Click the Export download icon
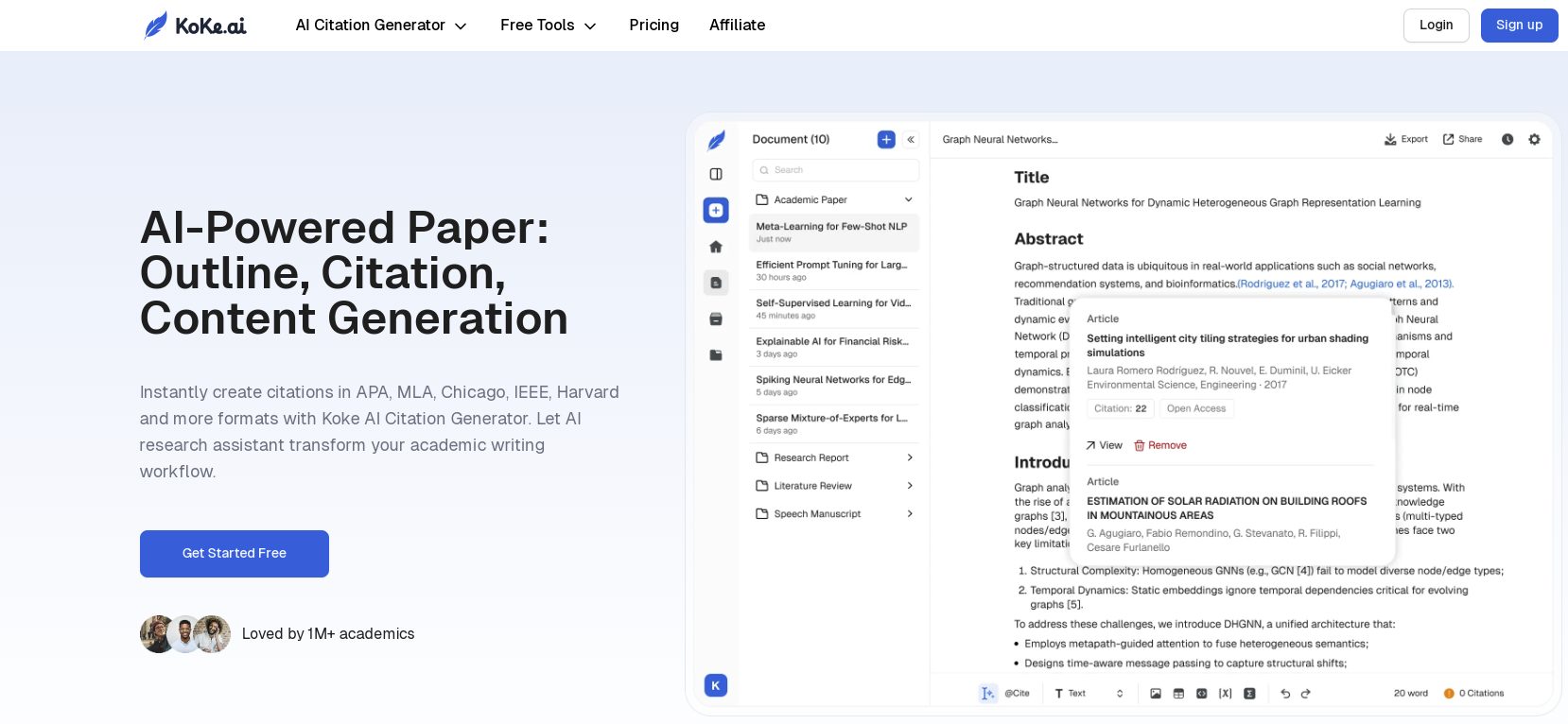Viewport: 1568px width, 724px height. (1390, 139)
